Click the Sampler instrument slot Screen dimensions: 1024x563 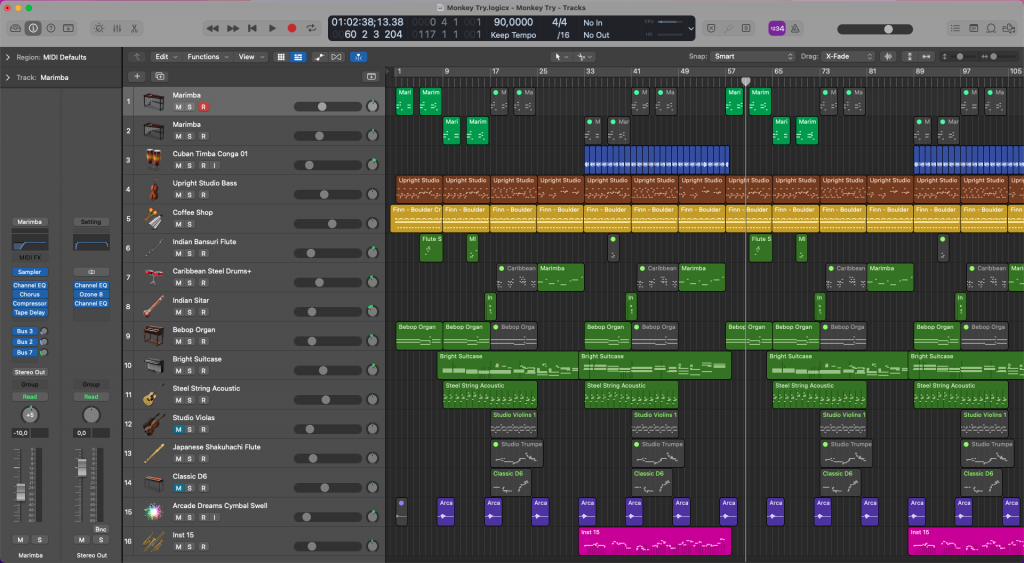[29, 272]
